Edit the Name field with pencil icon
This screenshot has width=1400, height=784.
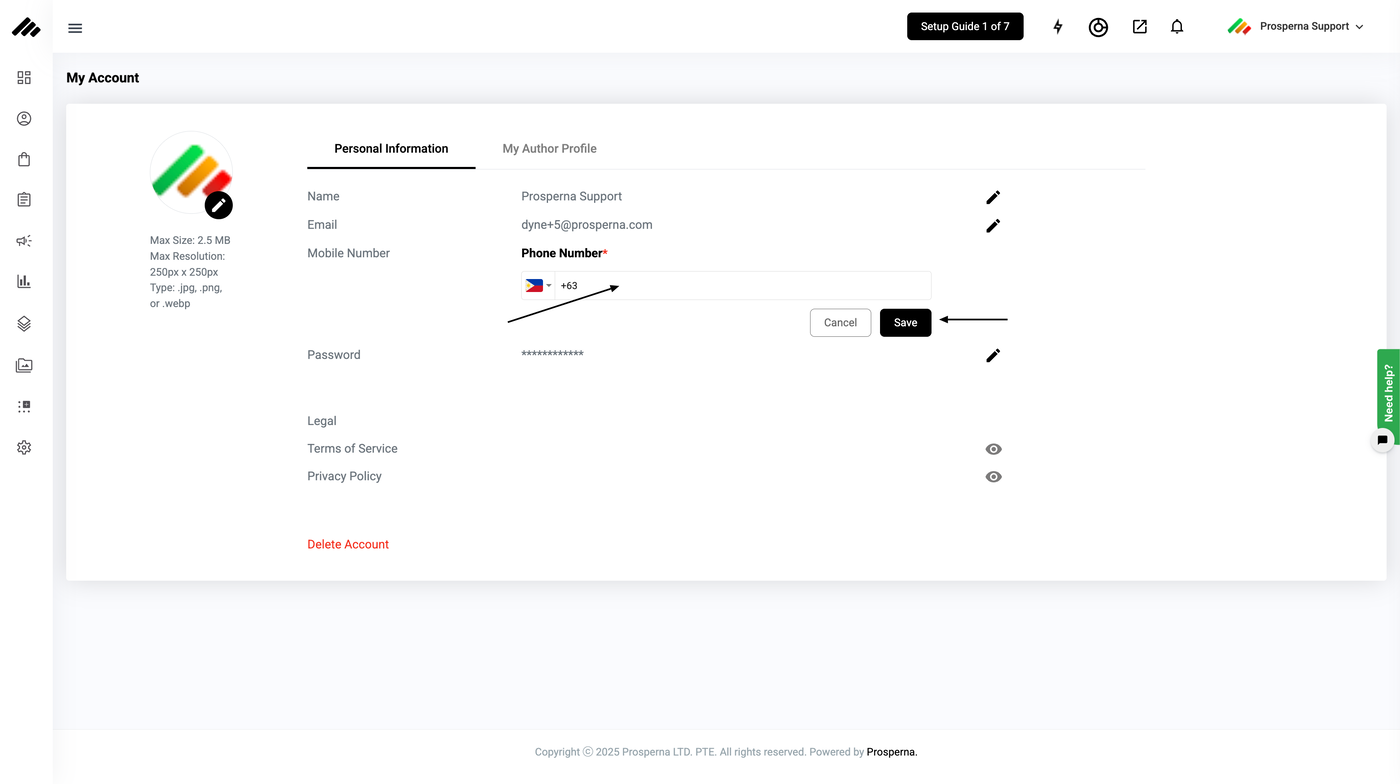click(993, 197)
